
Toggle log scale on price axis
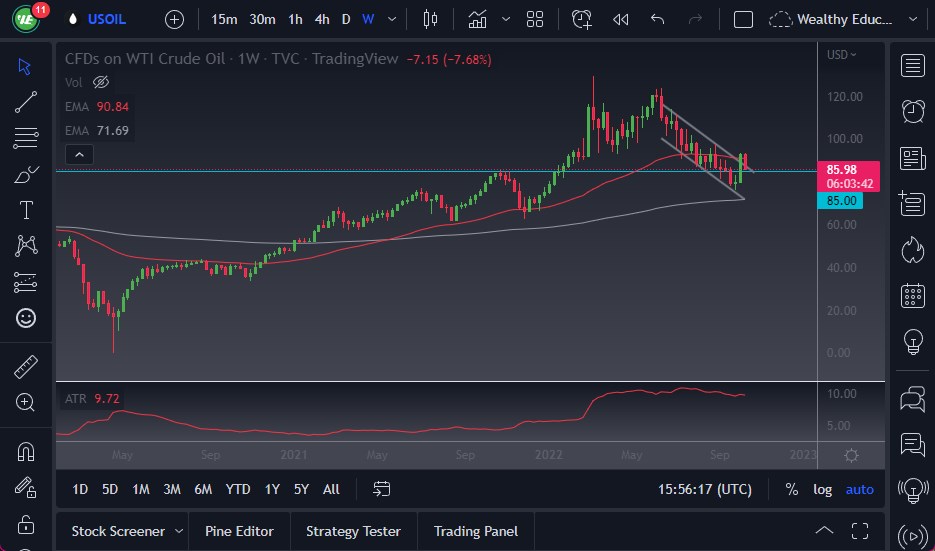click(822, 489)
